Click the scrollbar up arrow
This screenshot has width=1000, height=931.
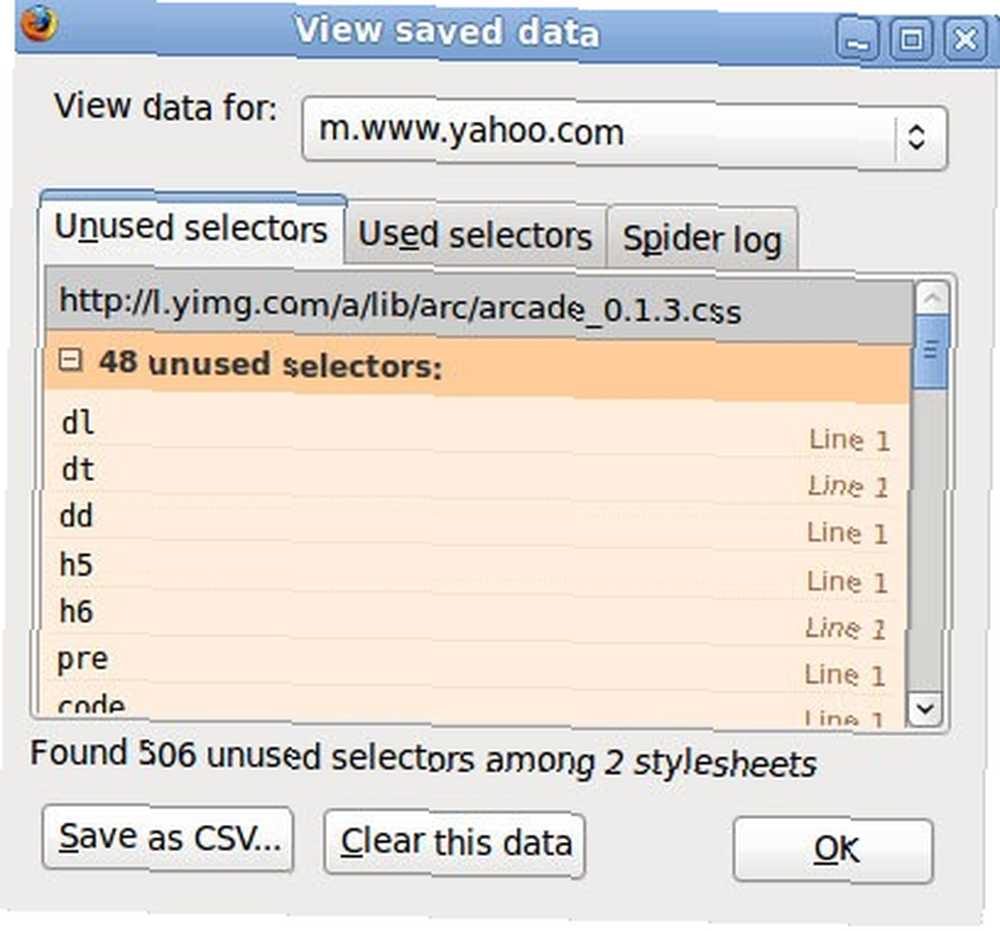coord(932,298)
